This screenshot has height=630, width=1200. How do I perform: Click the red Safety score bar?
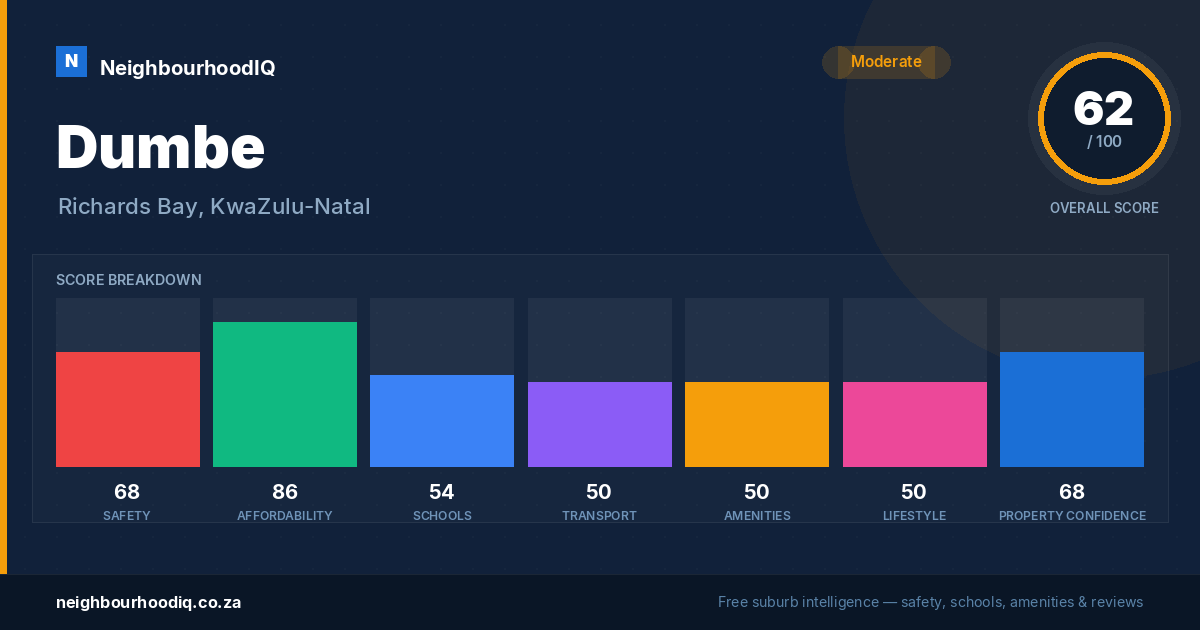(128, 409)
